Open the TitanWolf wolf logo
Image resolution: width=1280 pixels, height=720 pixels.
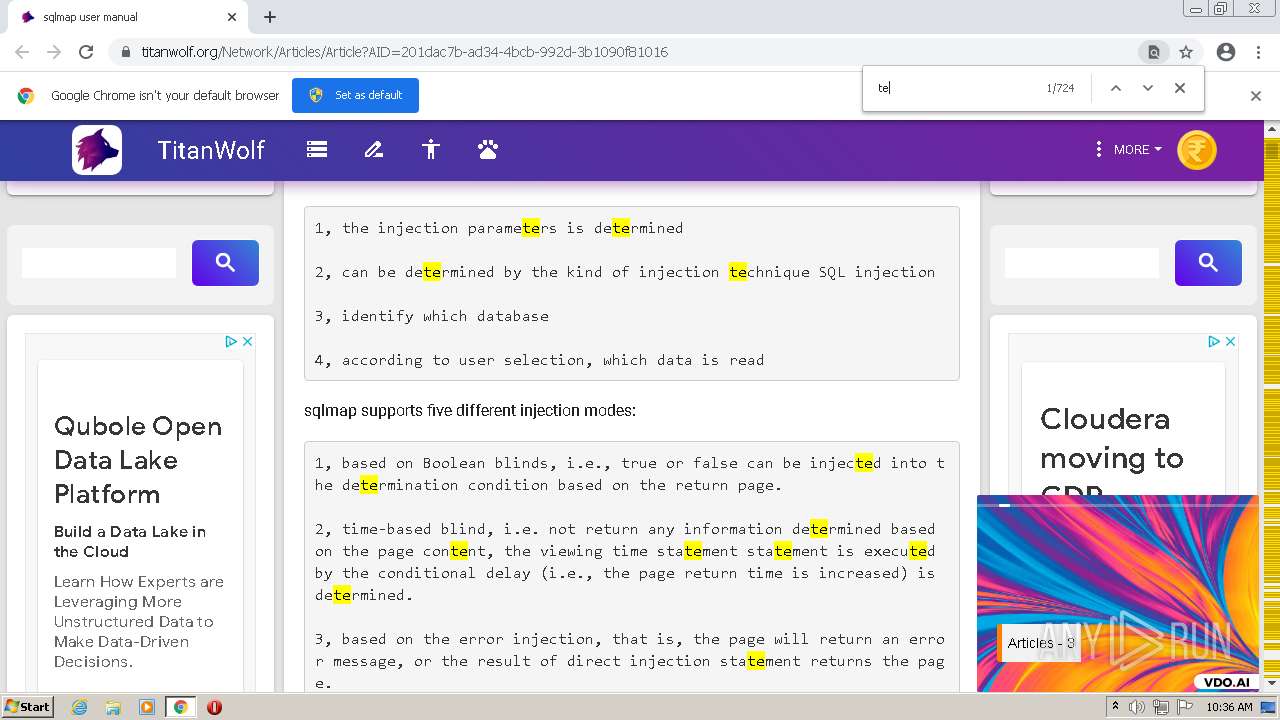[97, 150]
